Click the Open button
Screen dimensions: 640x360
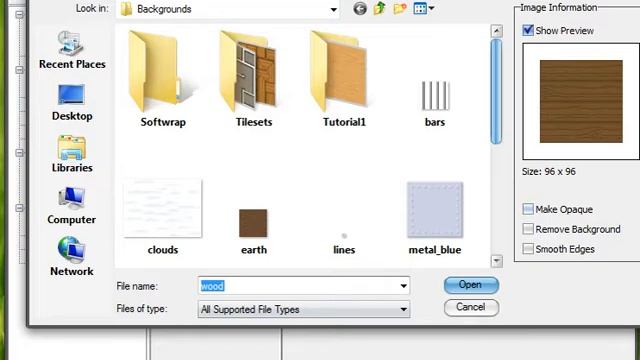pyautogui.click(x=471, y=285)
